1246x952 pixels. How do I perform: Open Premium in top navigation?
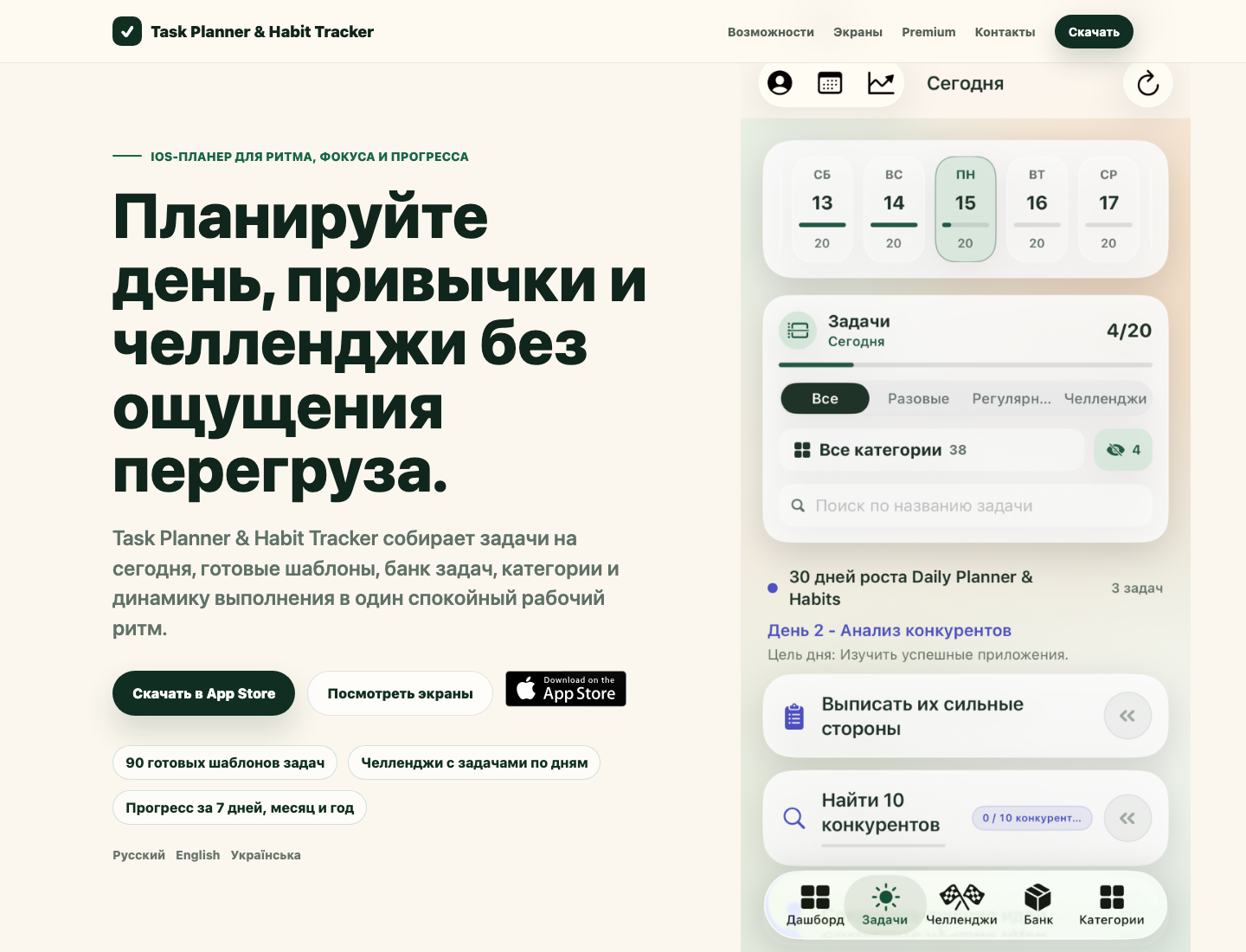(928, 32)
